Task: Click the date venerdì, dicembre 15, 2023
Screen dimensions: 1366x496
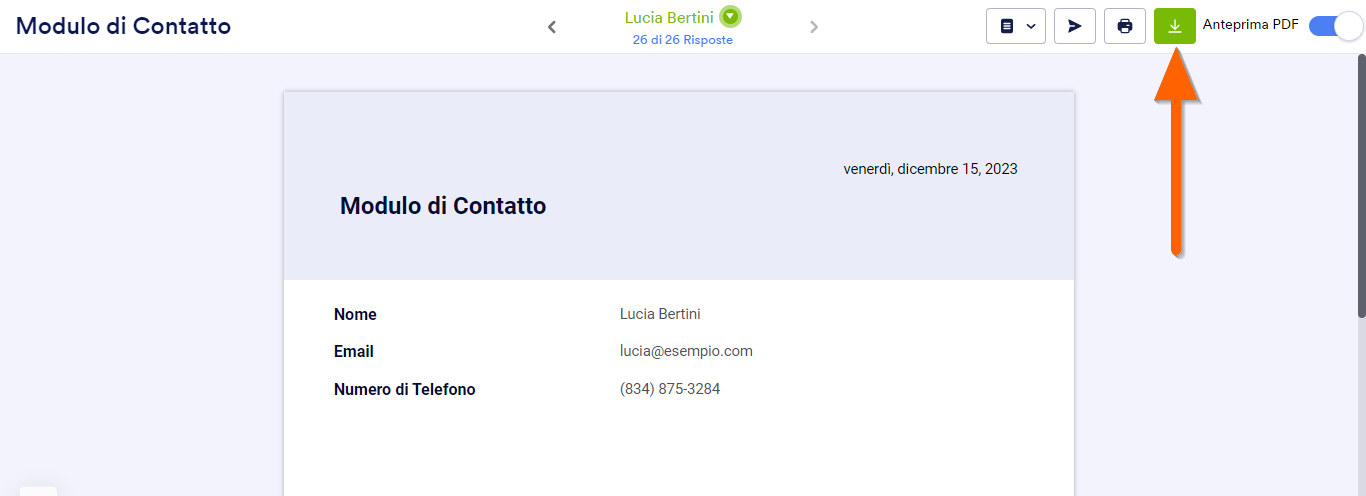Action: click(x=930, y=169)
